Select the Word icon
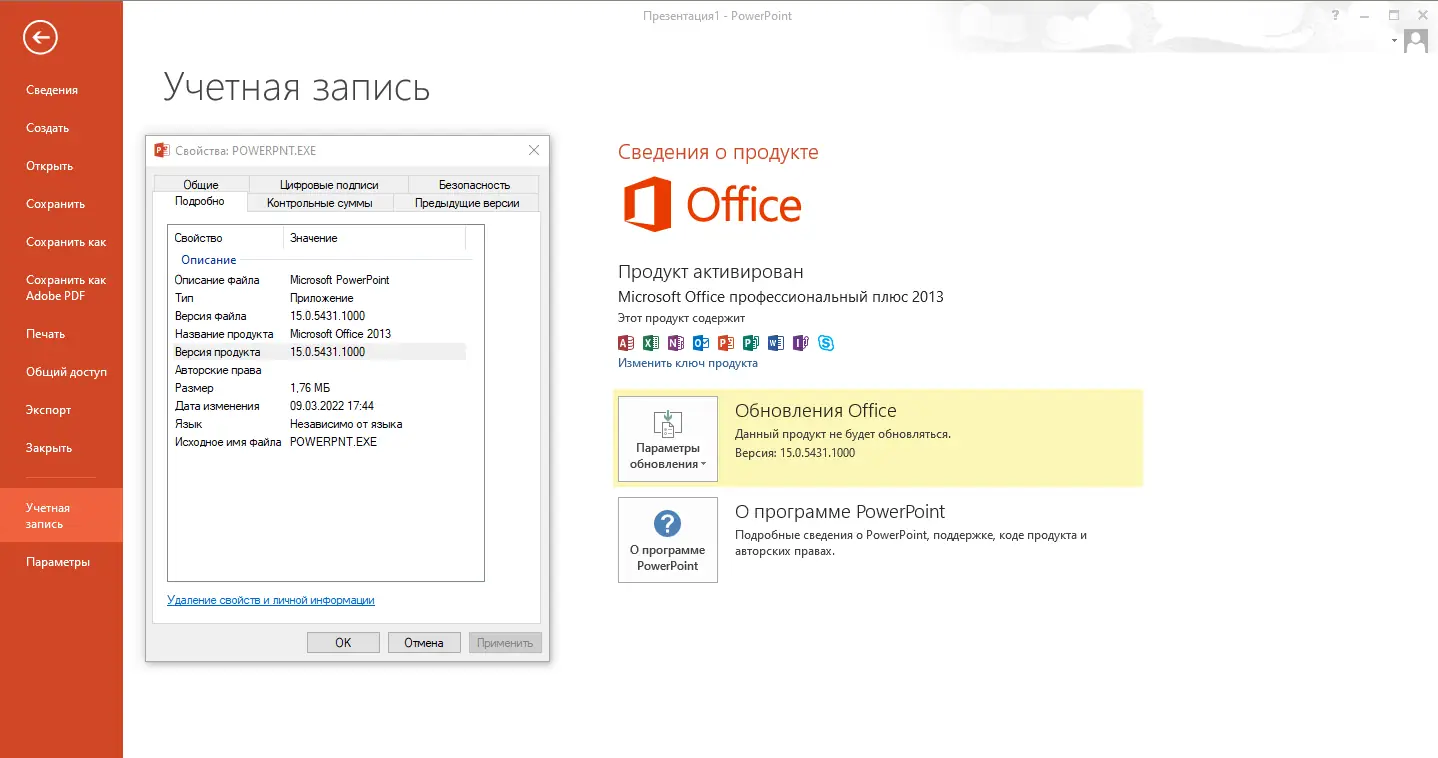The height and width of the screenshot is (758, 1438). tap(776, 342)
